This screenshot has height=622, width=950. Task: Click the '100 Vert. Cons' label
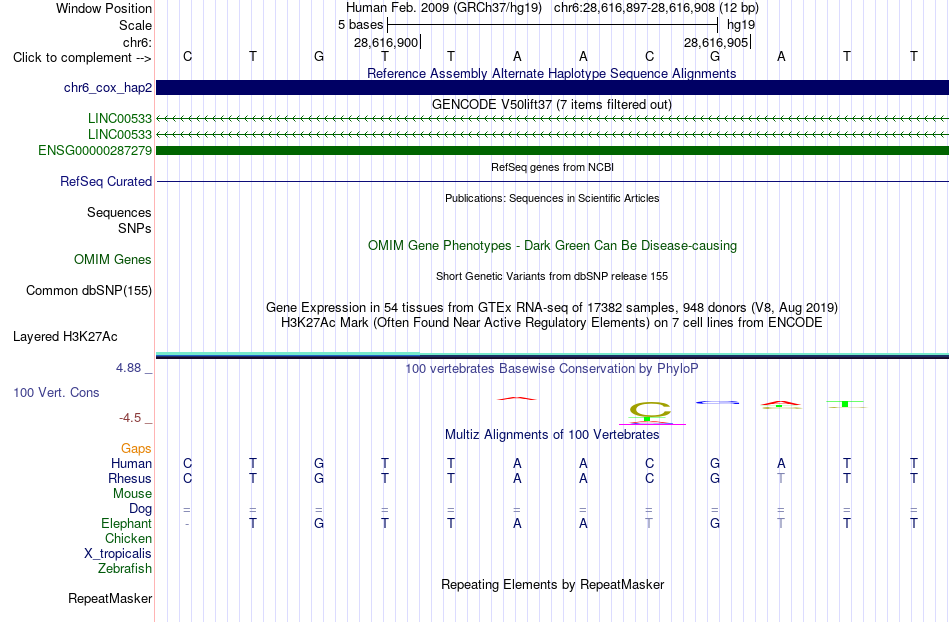click(56, 392)
